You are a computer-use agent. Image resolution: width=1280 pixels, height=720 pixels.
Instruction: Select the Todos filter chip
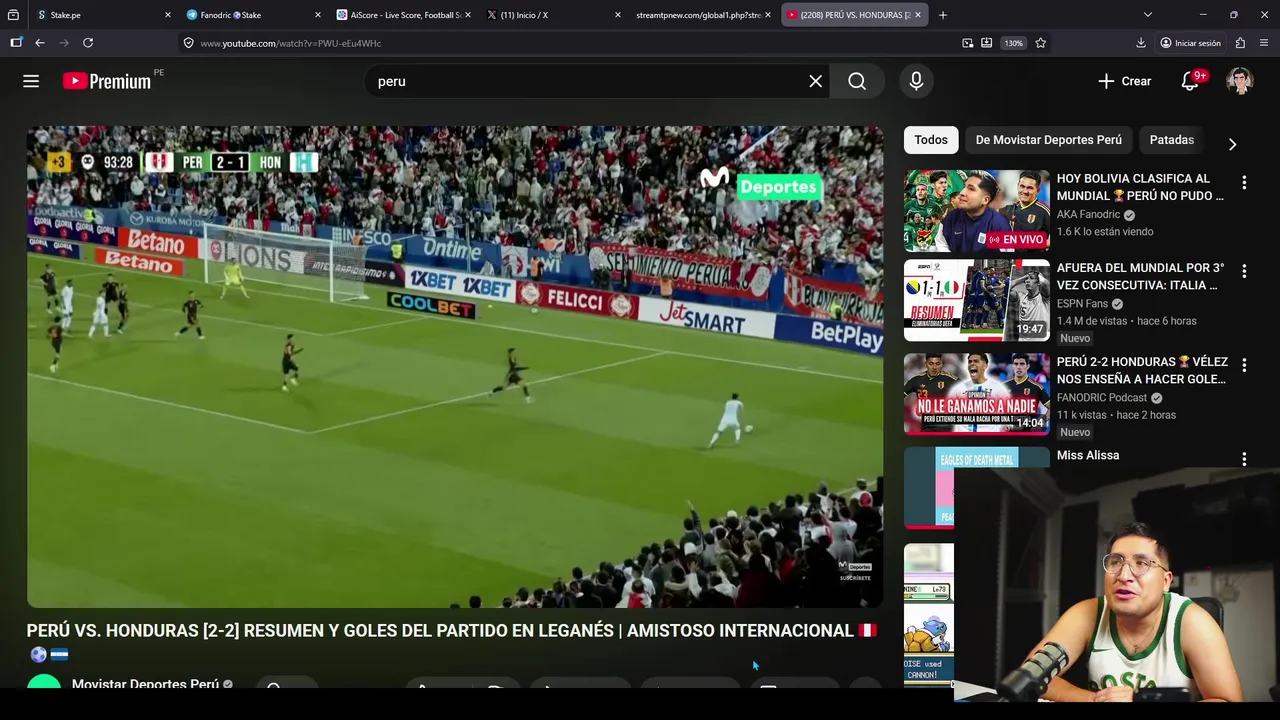pos(931,140)
